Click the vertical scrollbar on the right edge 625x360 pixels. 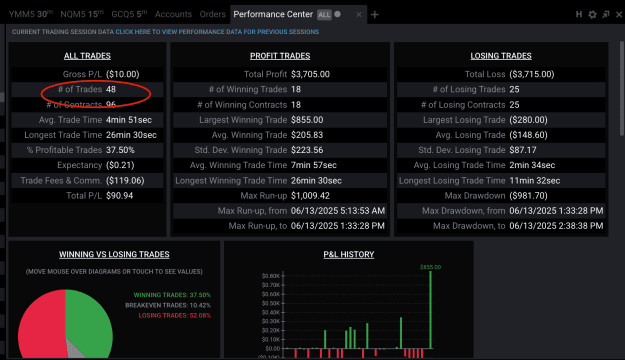click(622, 88)
